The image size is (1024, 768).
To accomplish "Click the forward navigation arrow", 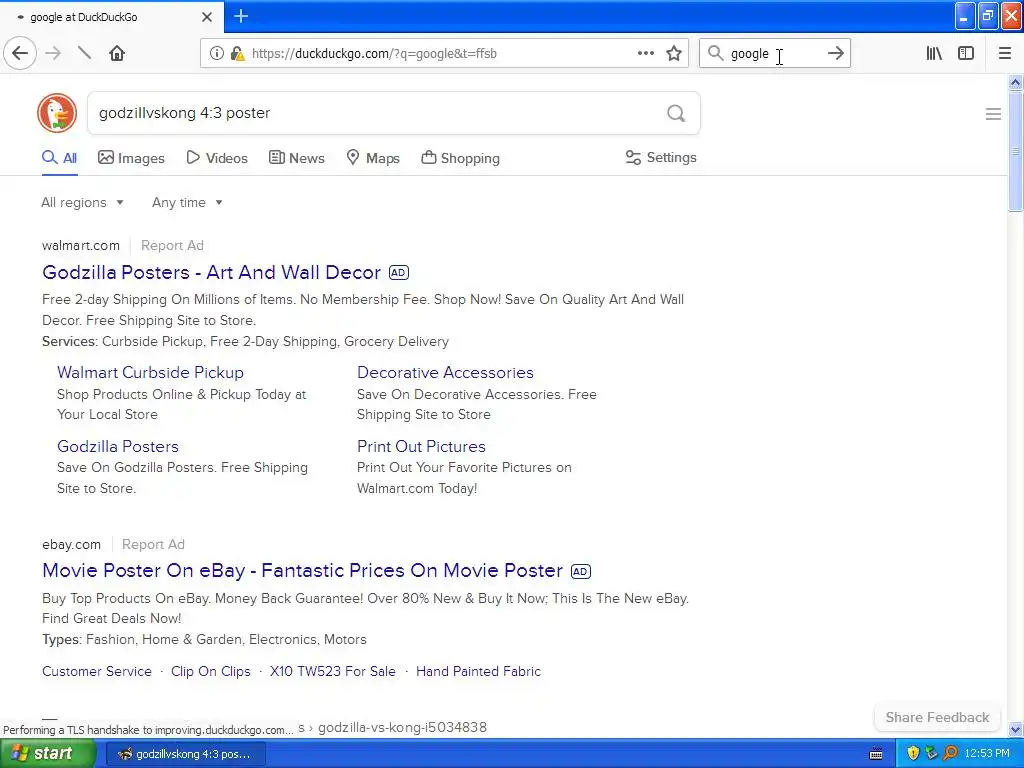I will pos(54,53).
